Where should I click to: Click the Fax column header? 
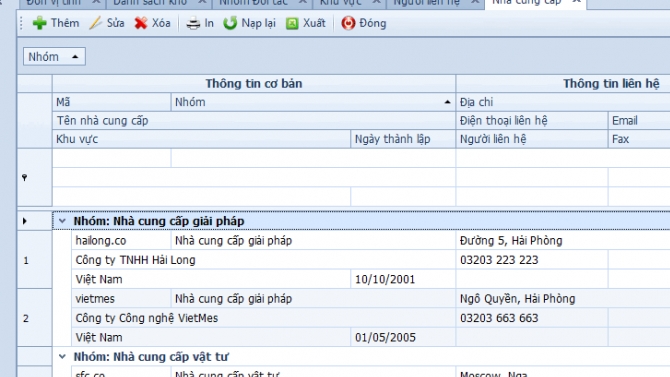[639, 139]
